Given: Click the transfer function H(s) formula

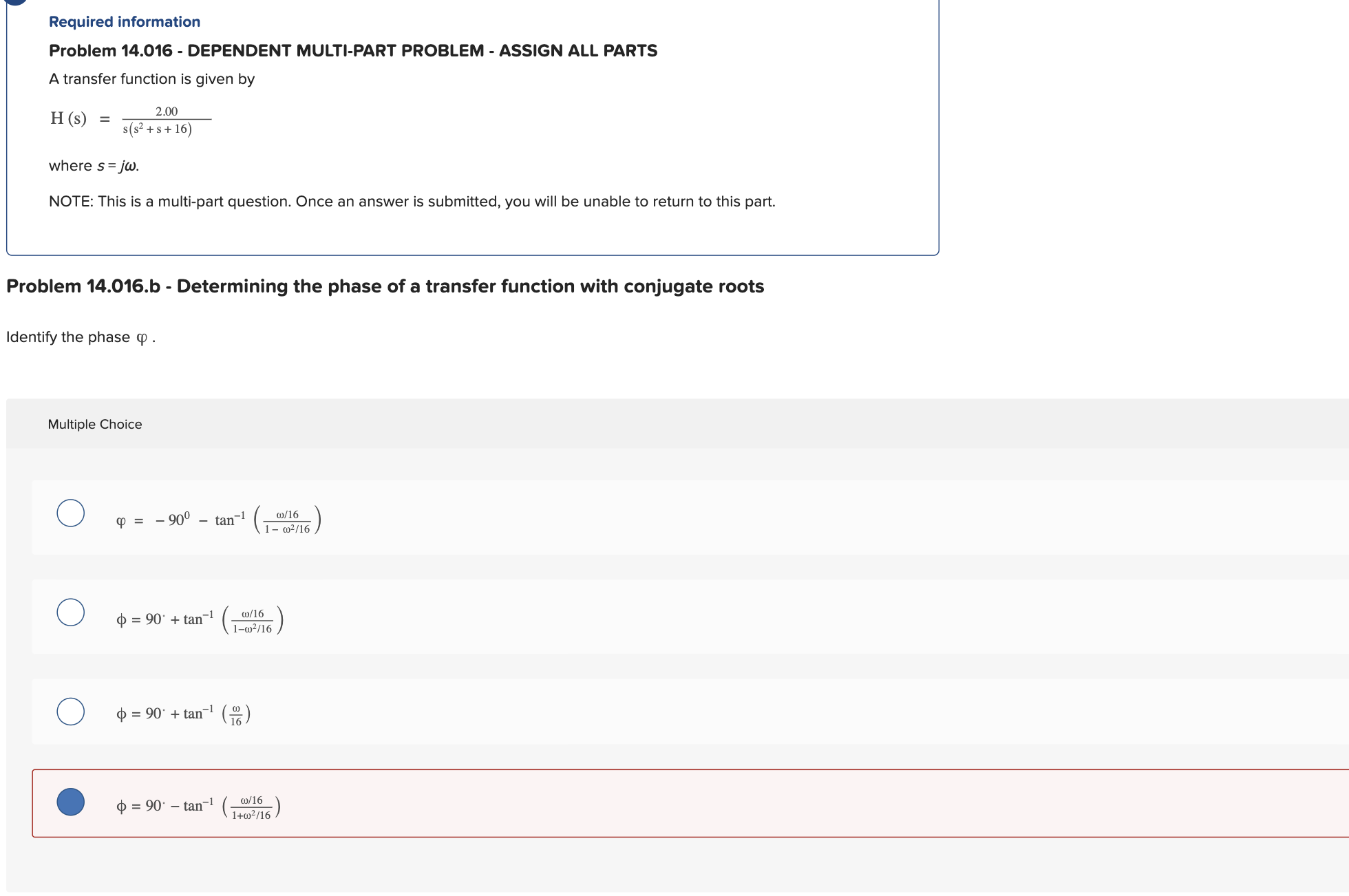Looking at the screenshot, I should tap(131, 120).
